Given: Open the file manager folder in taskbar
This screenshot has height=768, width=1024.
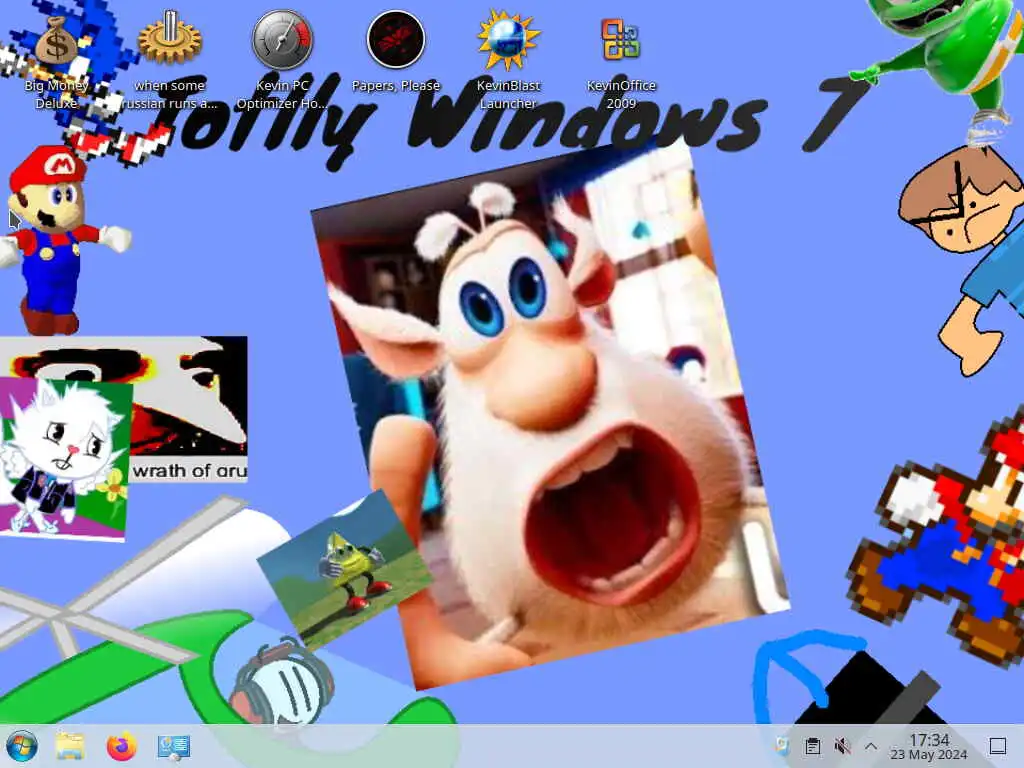Looking at the screenshot, I should pos(70,746).
